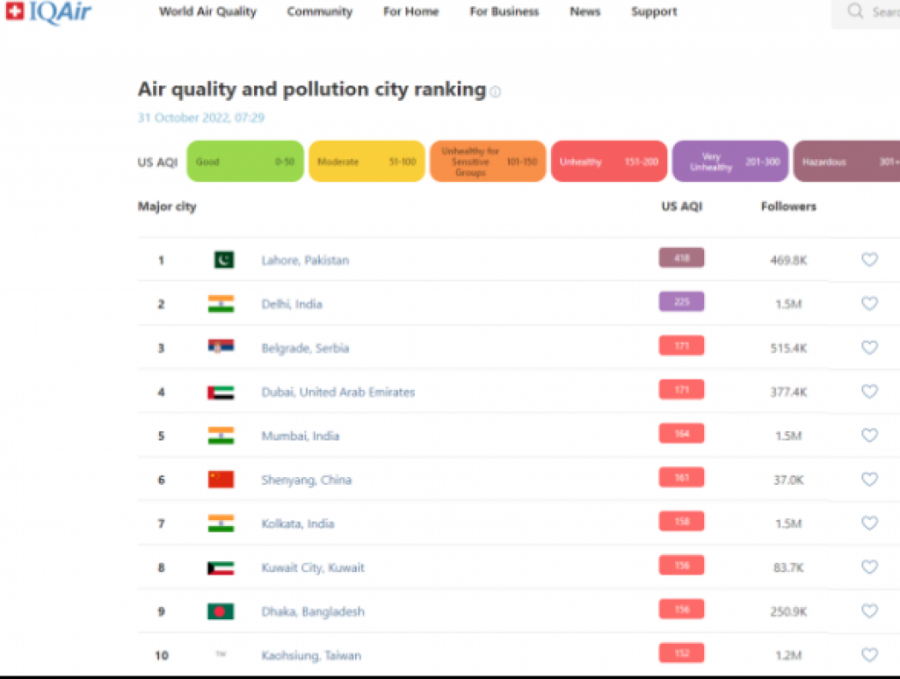
Task: Favorite Lahore with the heart icon
Action: click(x=869, y=260)
